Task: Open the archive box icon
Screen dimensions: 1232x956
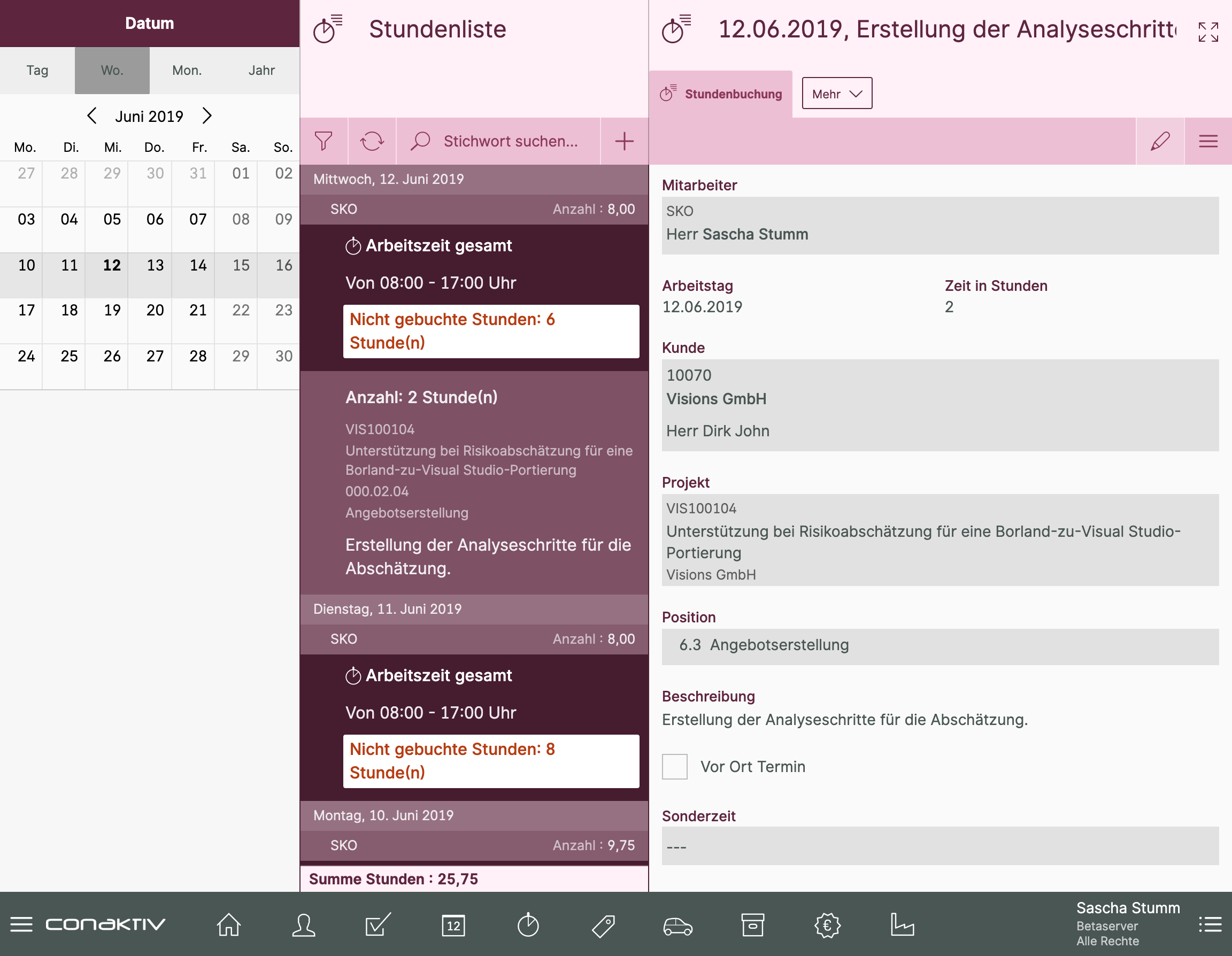Action: coord(752,925)
